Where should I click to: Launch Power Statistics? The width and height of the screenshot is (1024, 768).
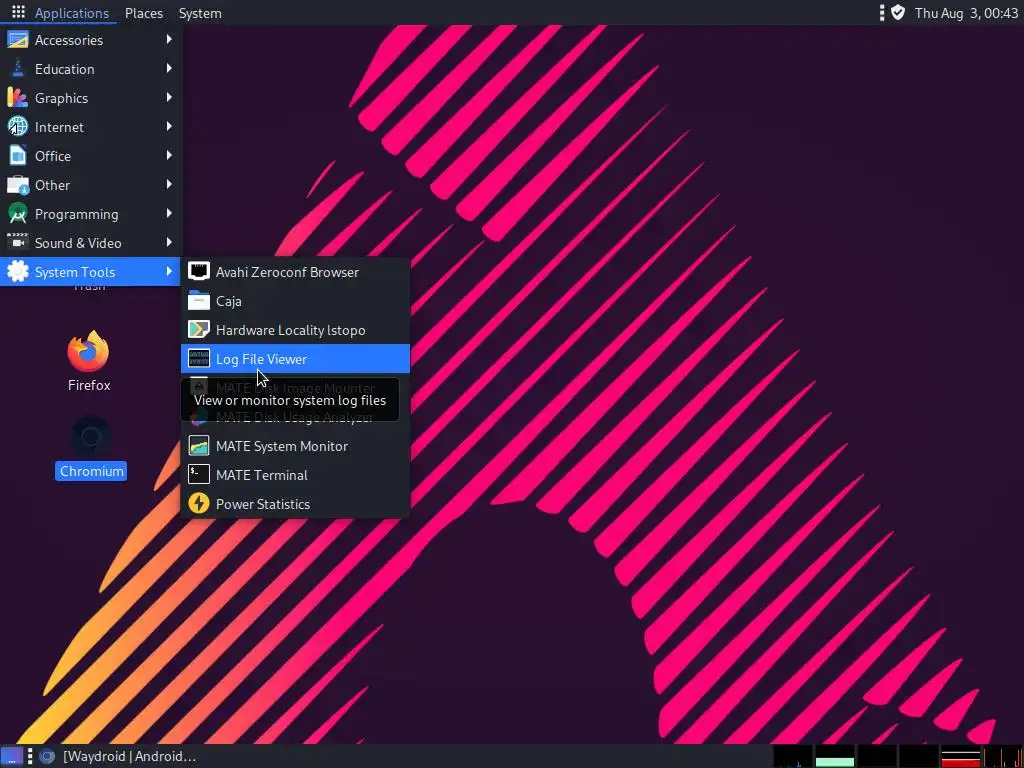295,504
